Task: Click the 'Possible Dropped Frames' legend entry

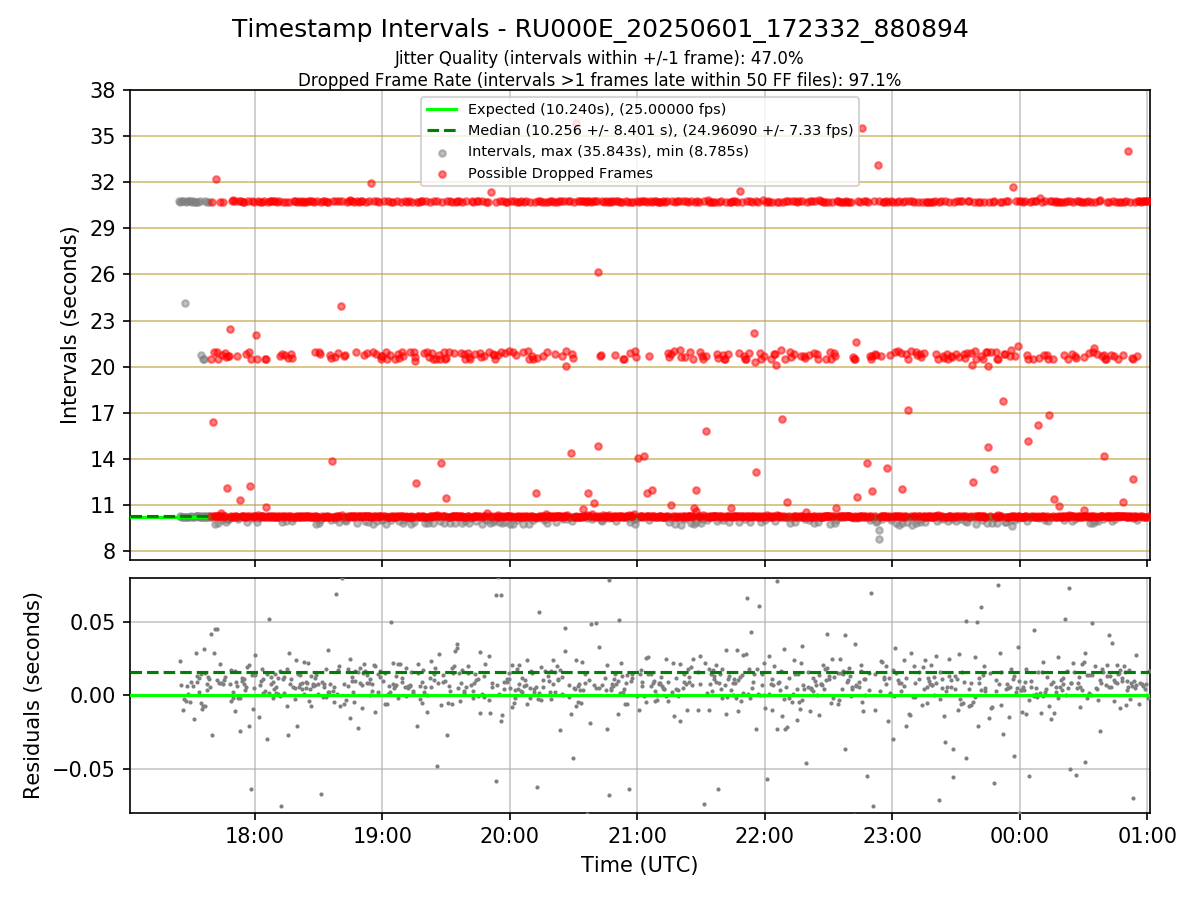Action: coord(560,173)
